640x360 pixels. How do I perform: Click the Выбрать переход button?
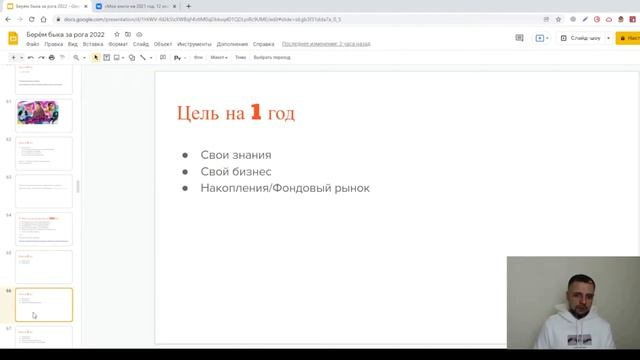coord(272,58)
